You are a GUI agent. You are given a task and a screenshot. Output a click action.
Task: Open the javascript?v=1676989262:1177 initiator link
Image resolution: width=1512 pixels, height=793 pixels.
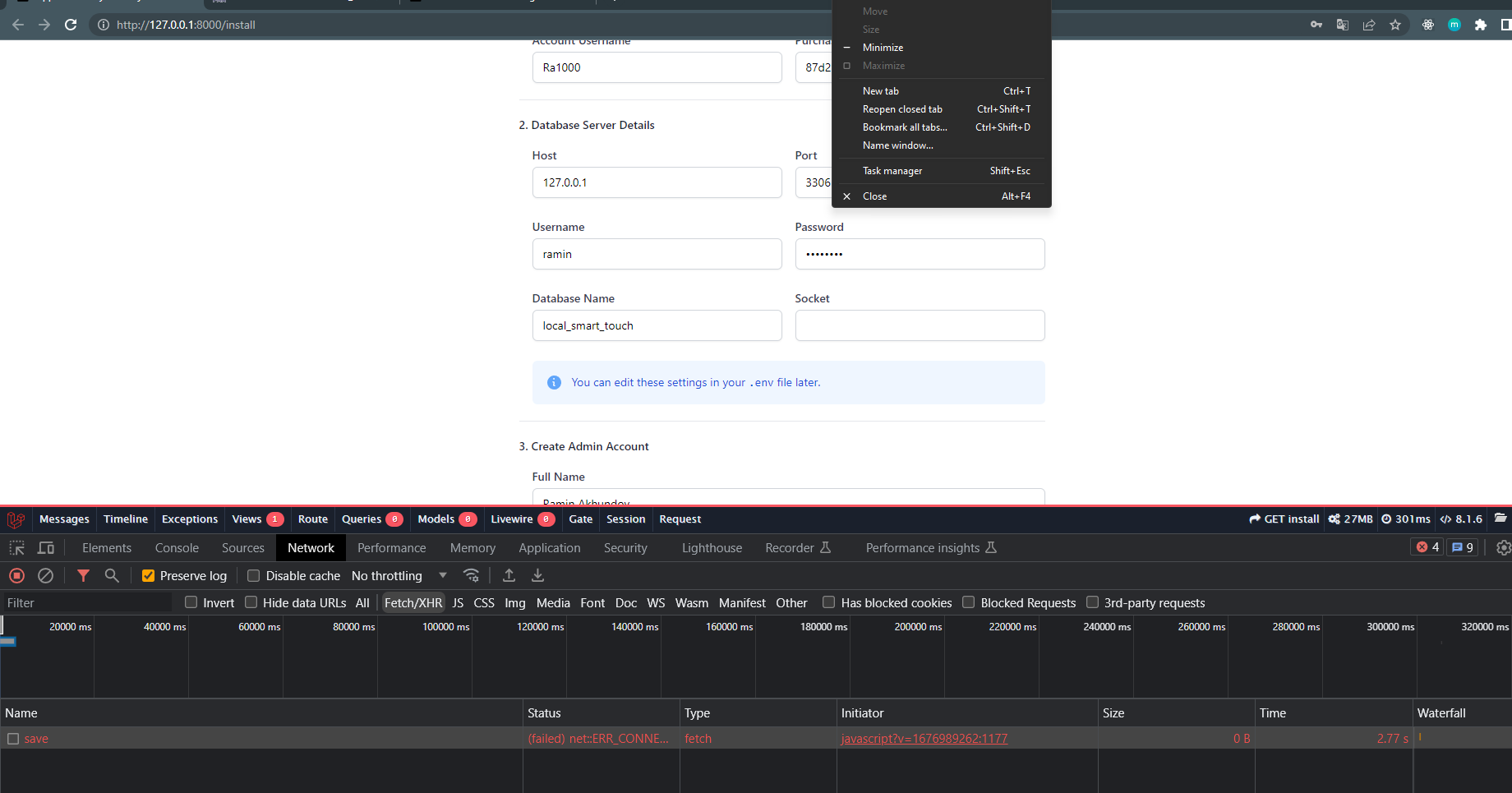click(x=924, y=739)
